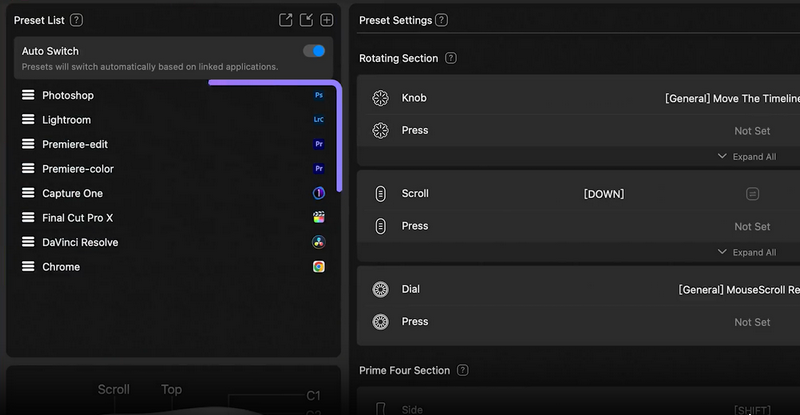Screen dimensions: 800x415
Task: Add a new preset with plus icon
Action: (327, 20)
